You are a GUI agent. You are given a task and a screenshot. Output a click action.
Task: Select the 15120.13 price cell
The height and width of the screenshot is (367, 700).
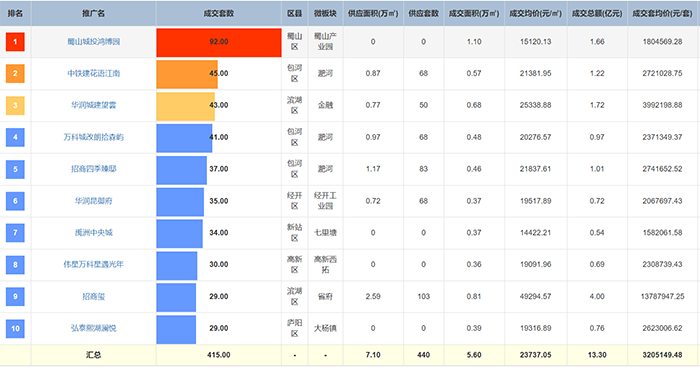536,42
